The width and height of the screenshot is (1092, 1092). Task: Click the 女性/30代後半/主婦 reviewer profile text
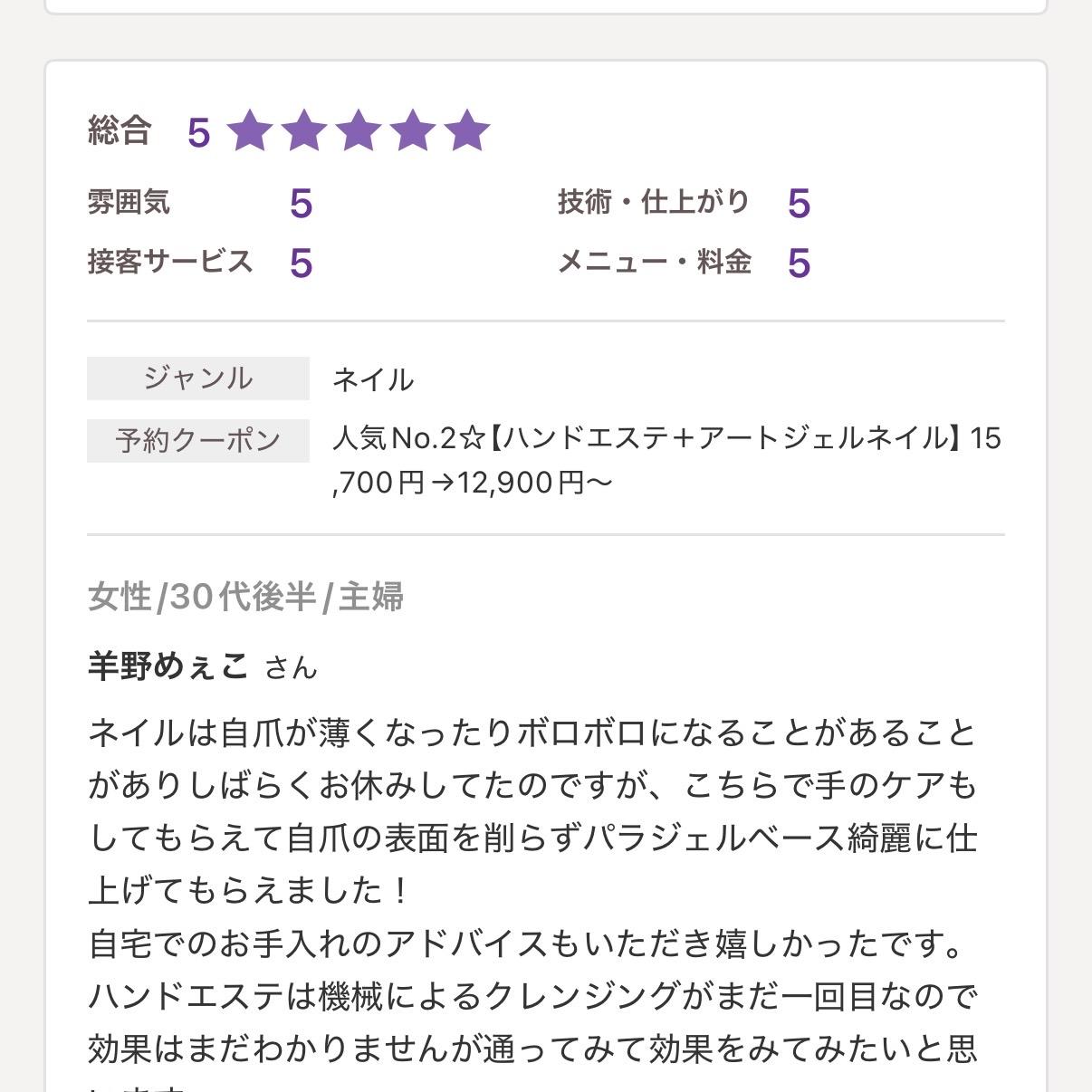click(245, 598)
